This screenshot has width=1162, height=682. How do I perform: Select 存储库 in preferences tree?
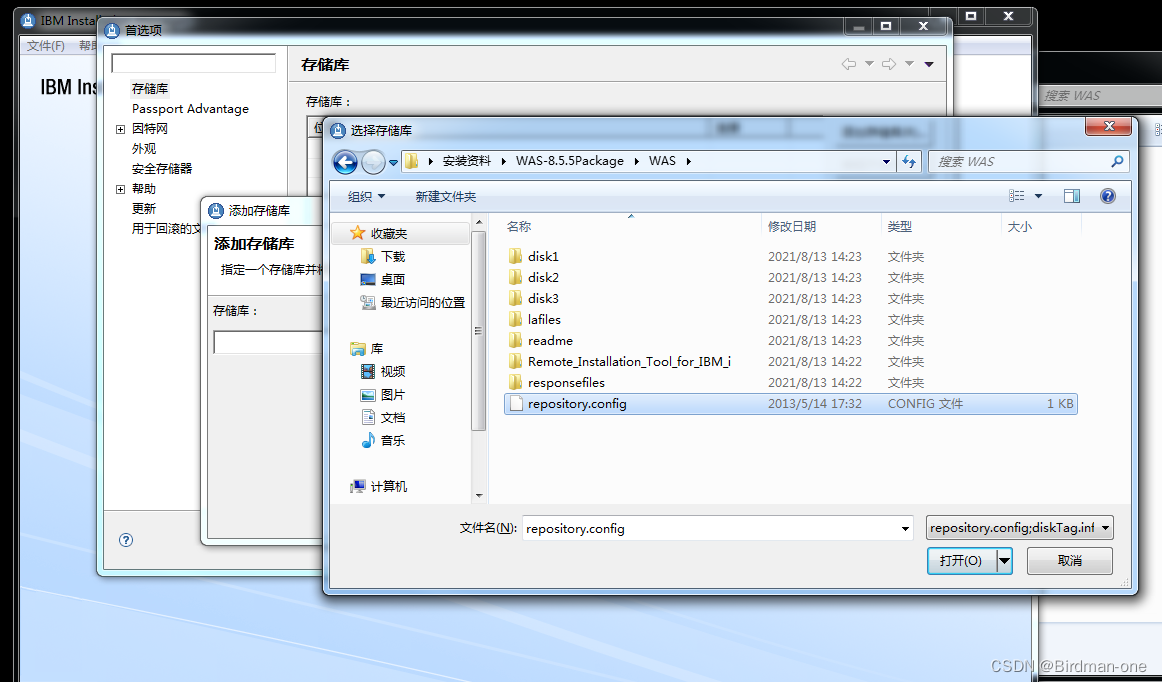click(x=150, y=89)
